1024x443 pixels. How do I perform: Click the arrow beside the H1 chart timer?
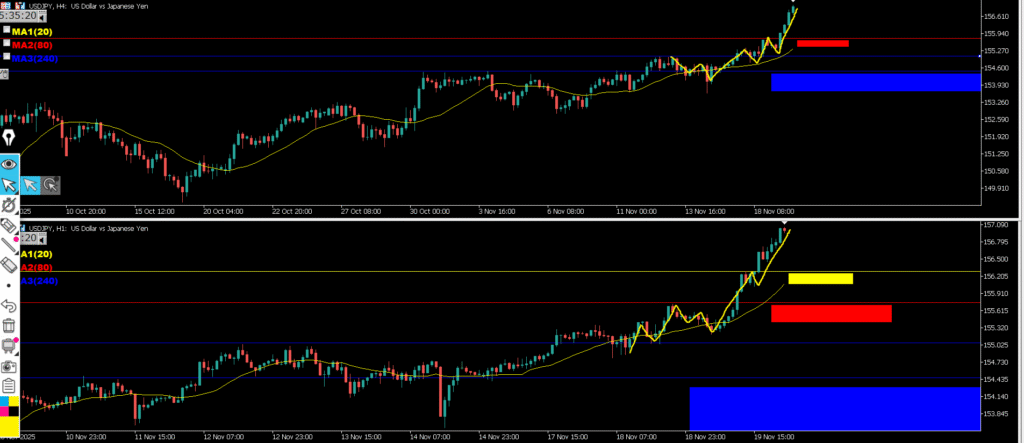tap(42, 239)
